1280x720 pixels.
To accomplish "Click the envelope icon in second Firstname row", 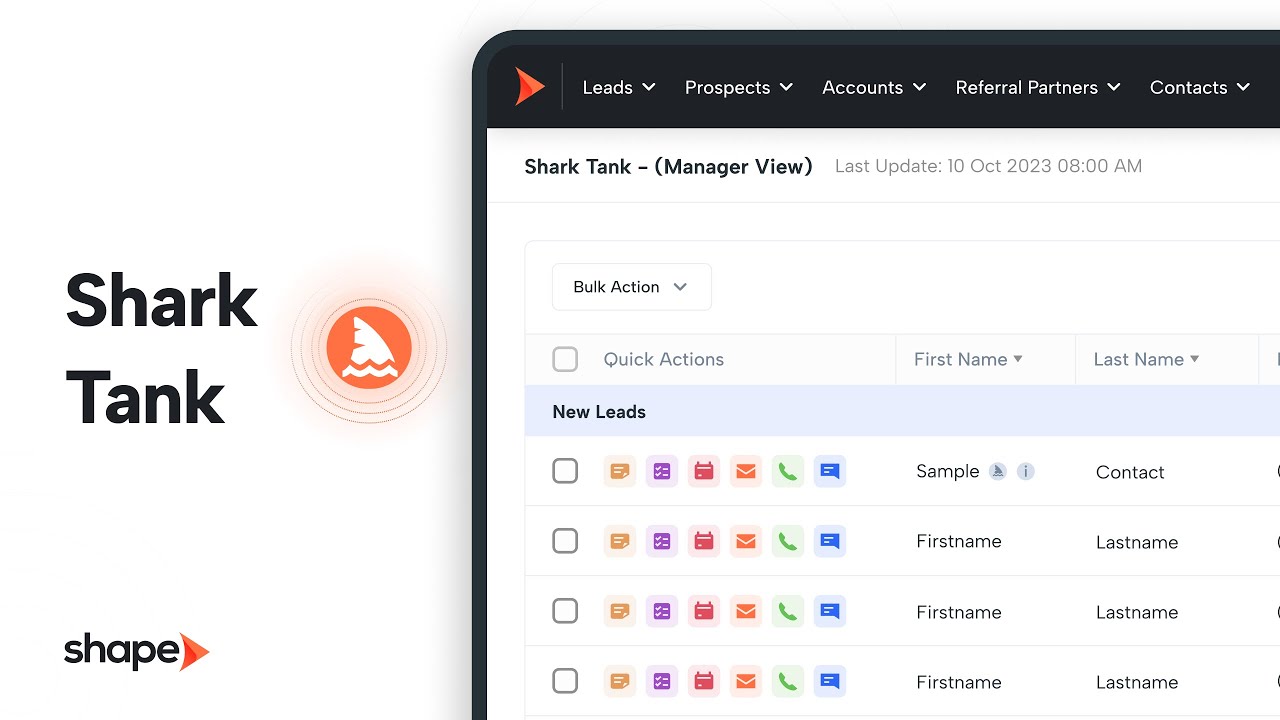I will click(x=746, y=611).
